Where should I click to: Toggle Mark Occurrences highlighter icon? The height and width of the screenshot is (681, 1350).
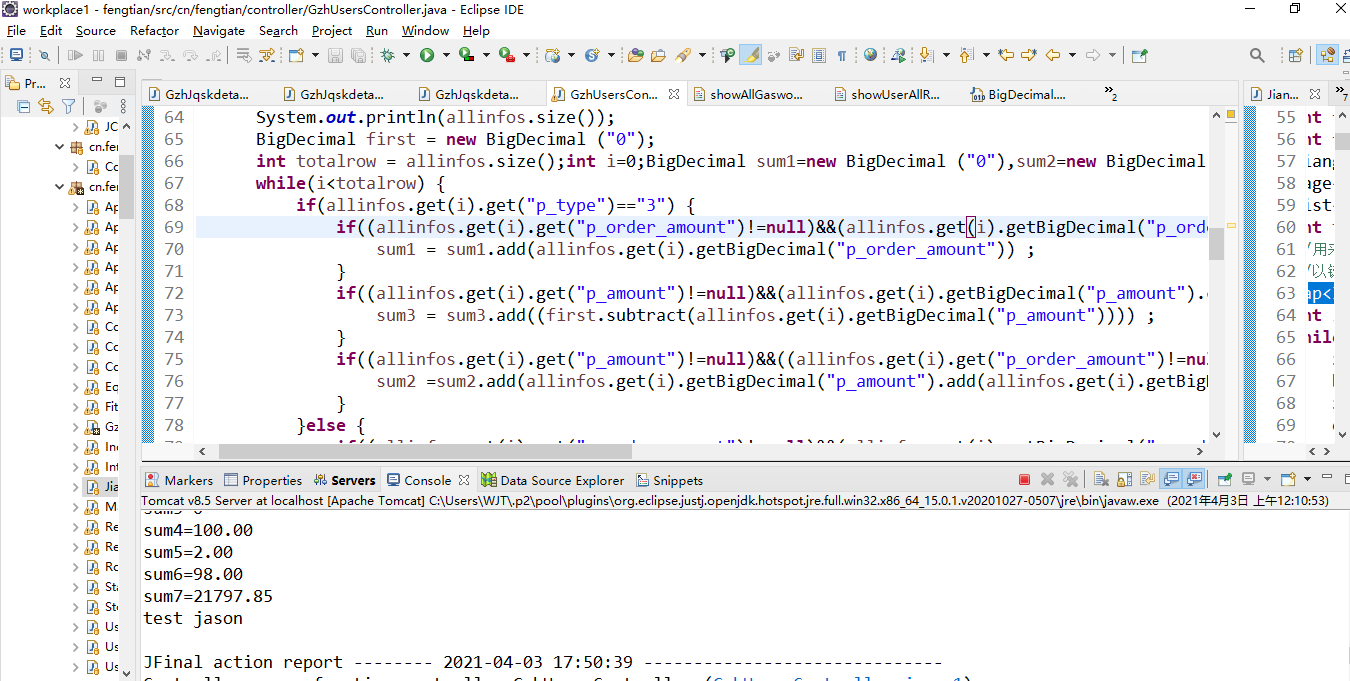pyautogui.click(x=750, y=55)
